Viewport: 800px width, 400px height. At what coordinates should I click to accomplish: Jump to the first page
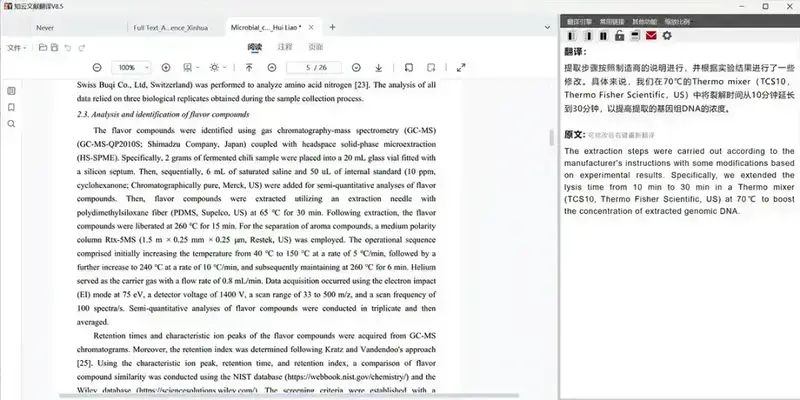[x=249, y=67]
